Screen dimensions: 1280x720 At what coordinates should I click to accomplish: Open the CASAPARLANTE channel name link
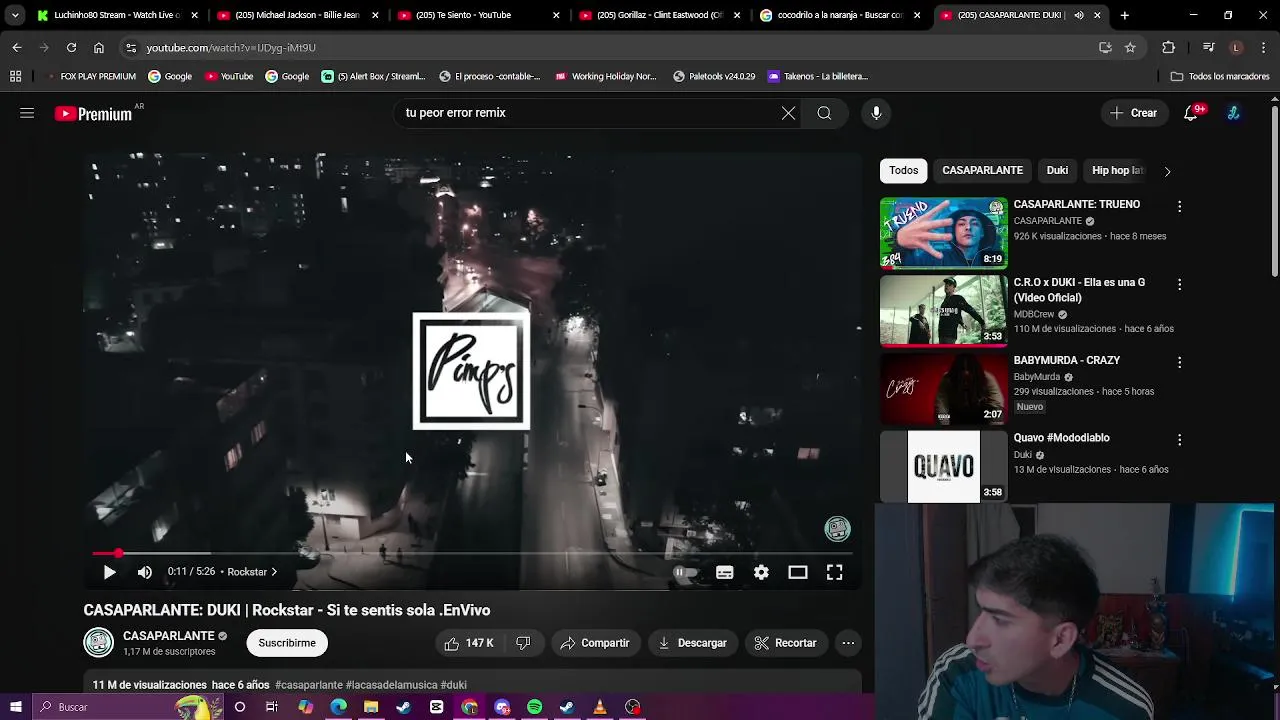169,636
